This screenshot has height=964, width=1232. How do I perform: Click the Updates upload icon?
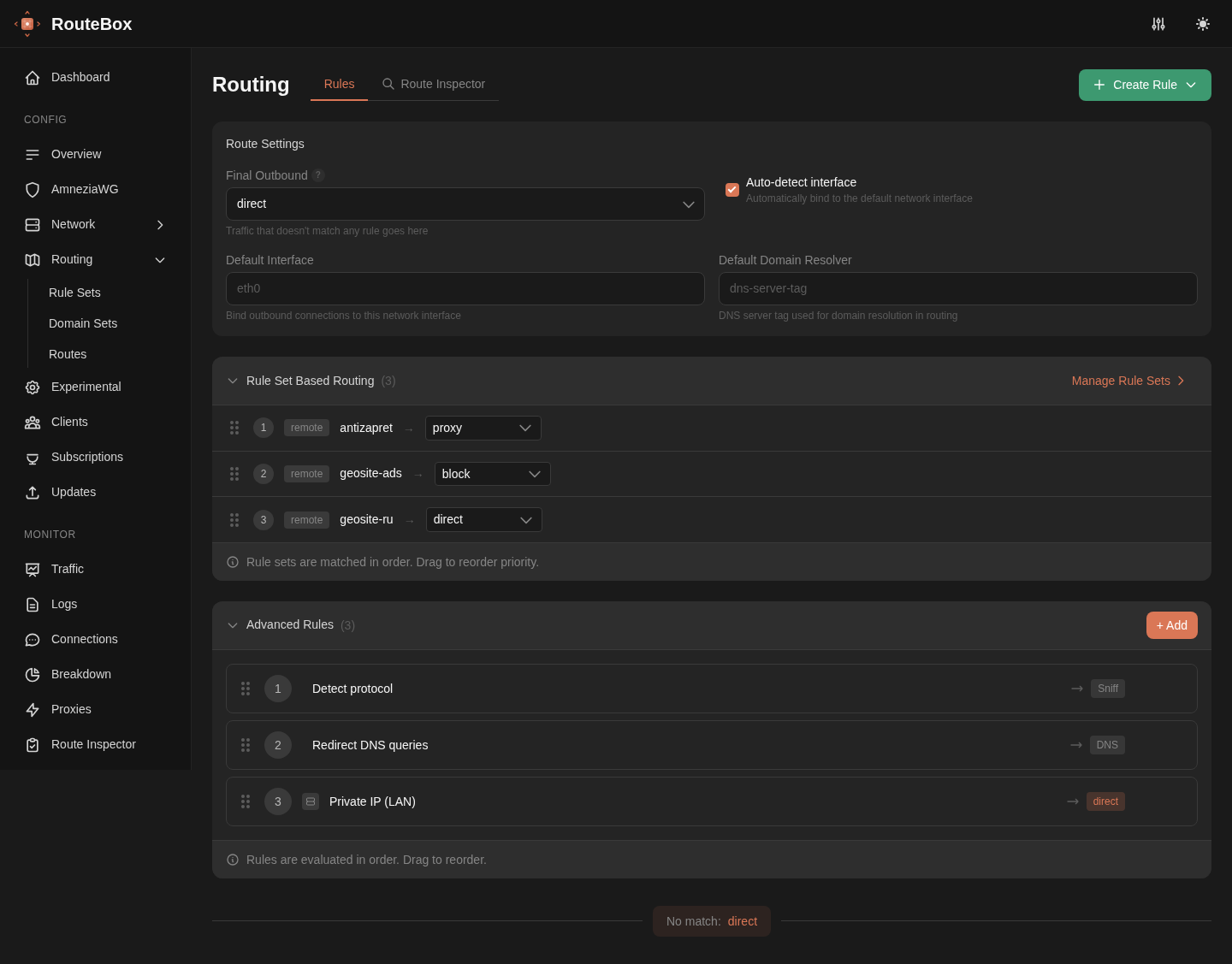(33, 493)
